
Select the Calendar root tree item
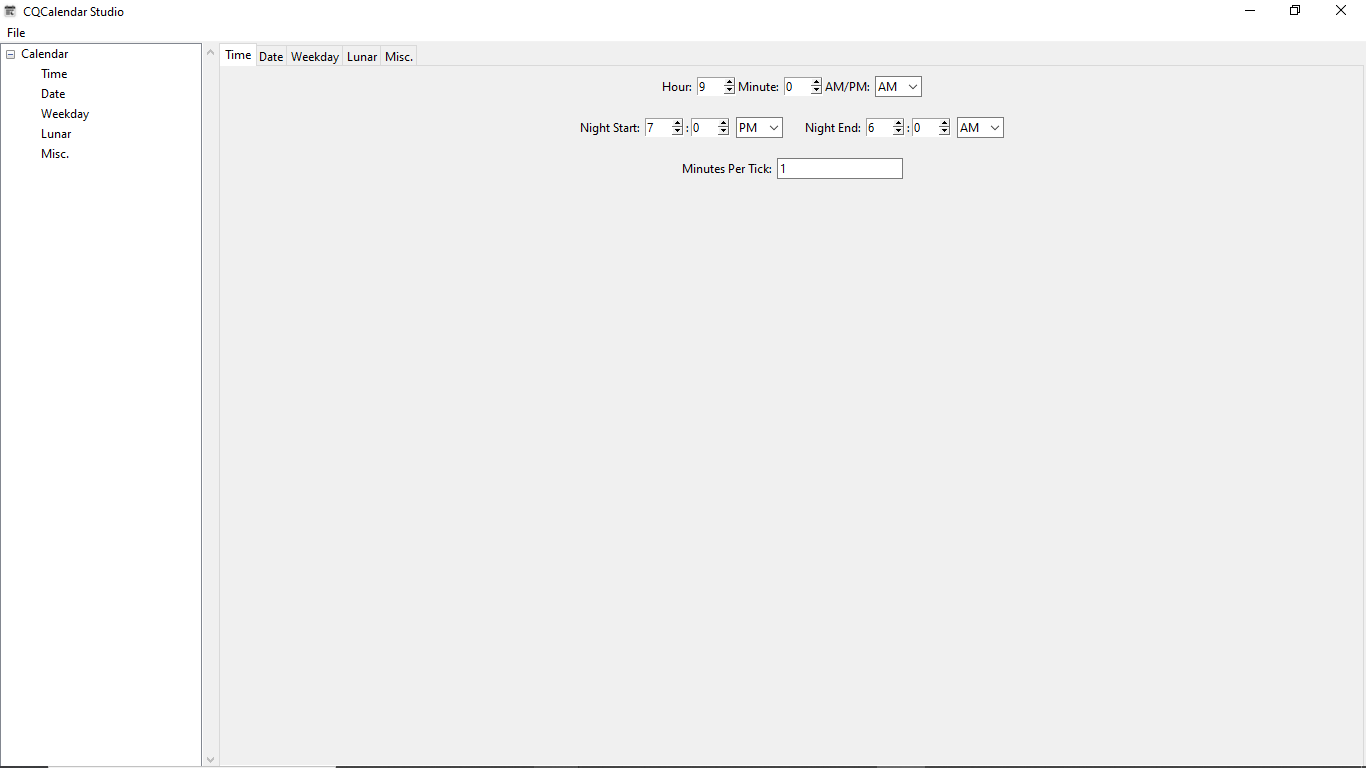click(45, 54)
